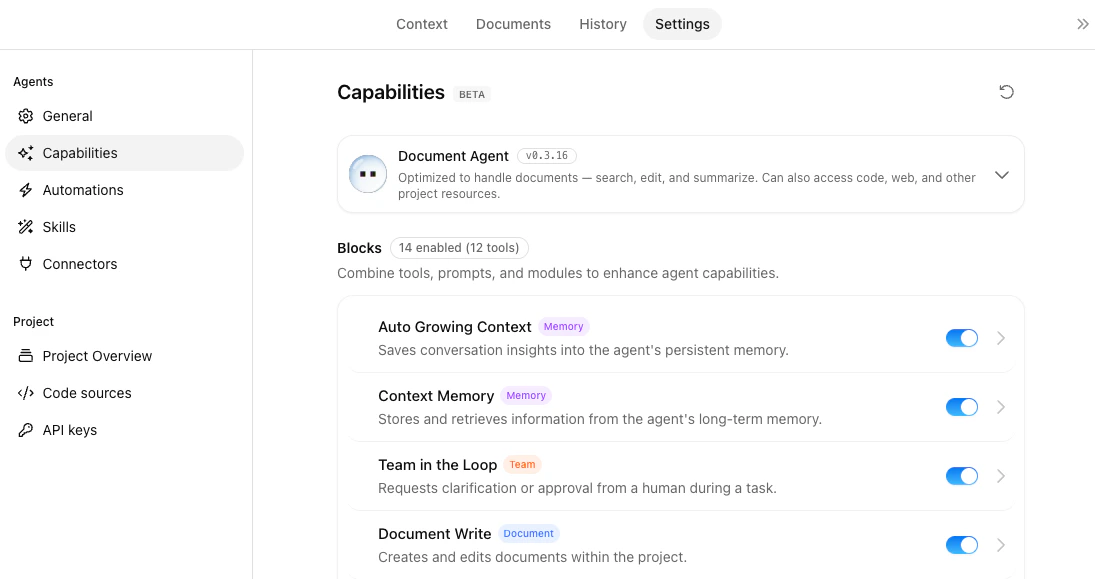Collapse the panel with the double-chevron icon

point(1082,24)
